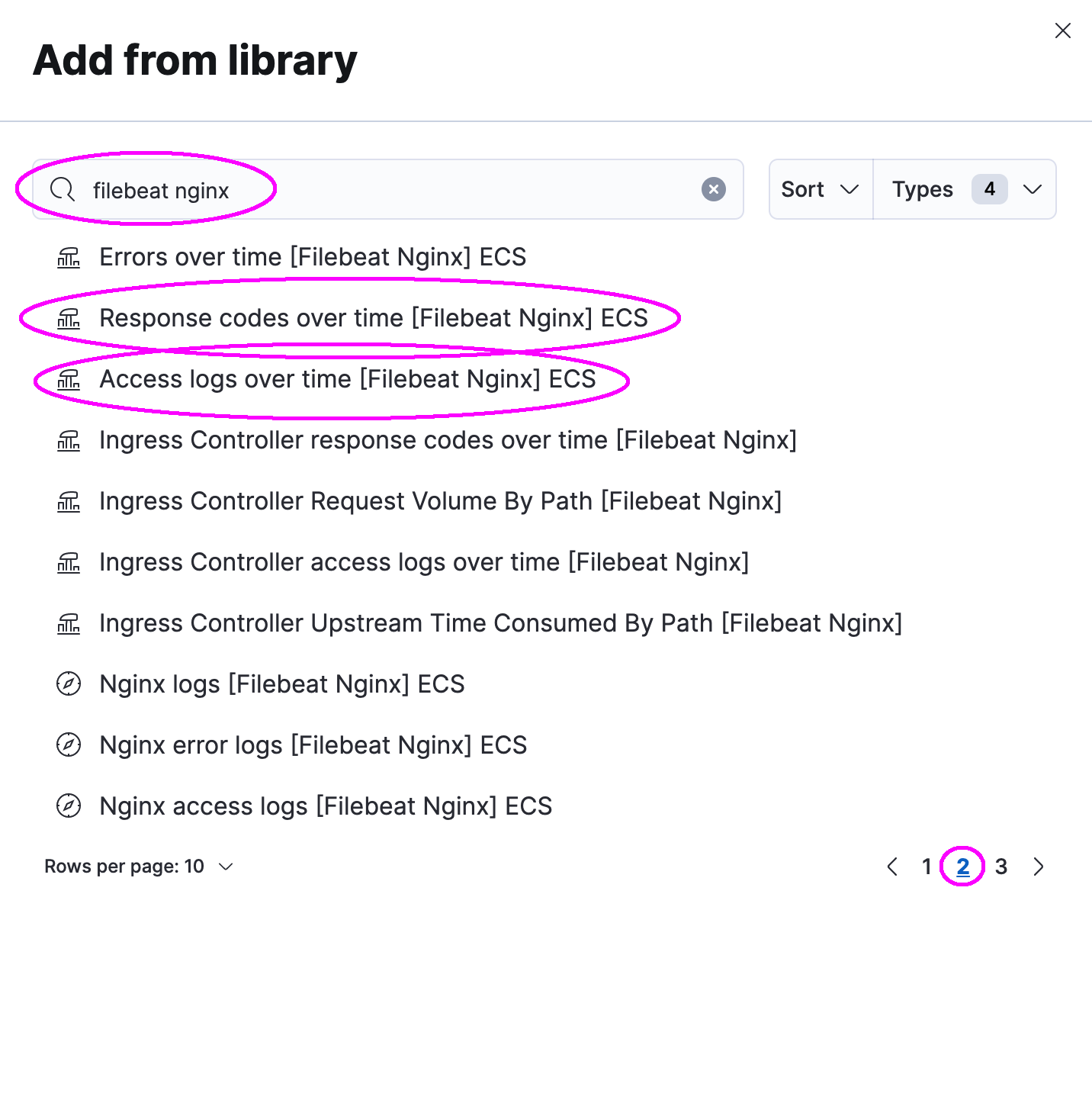
Task: Click the Errors over time visualization icon
Action: coord(69,258)
